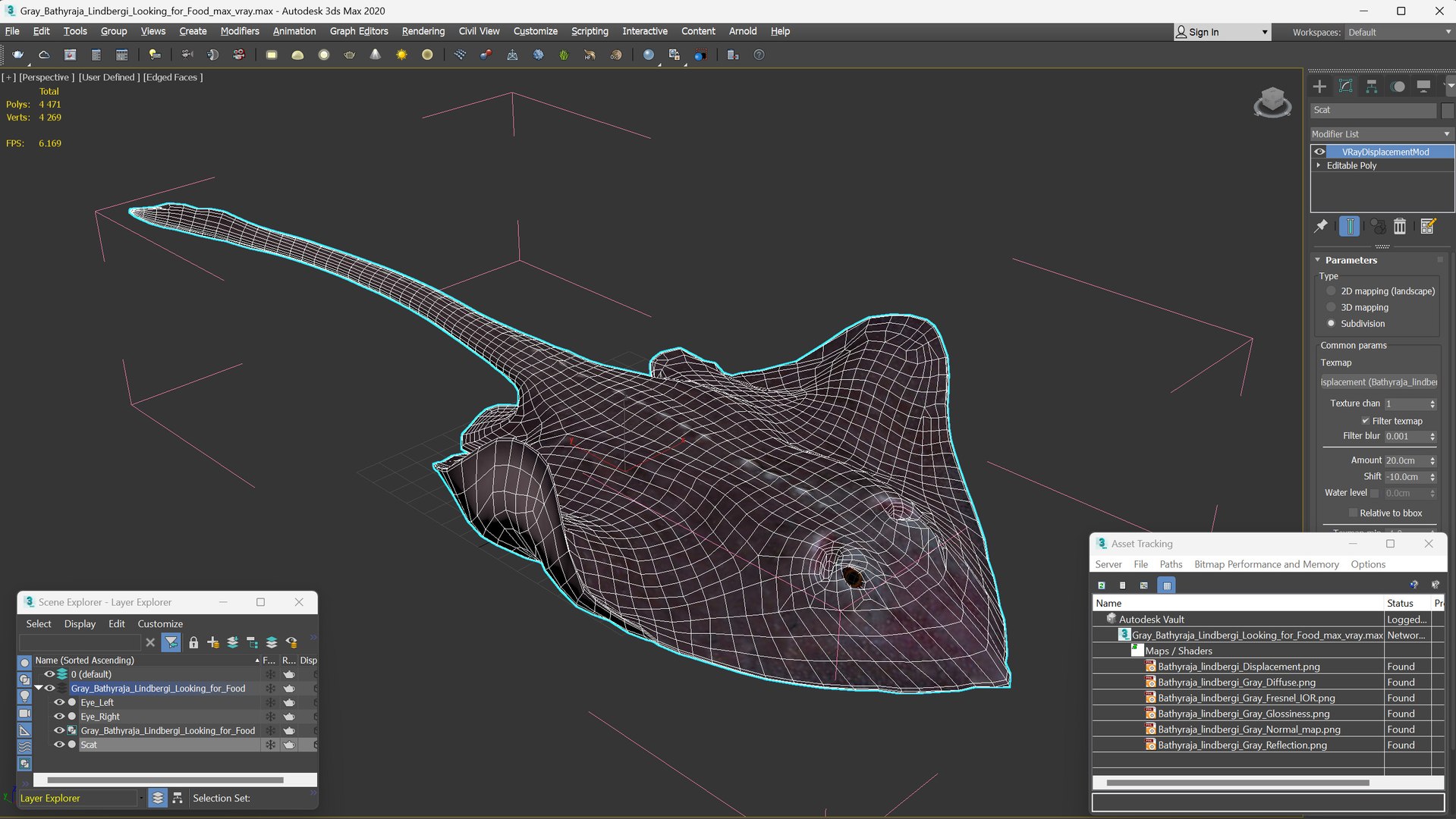Click the Texmap displacement map button
This screenshot has width=1456, height=819.
coord(1379,382)
